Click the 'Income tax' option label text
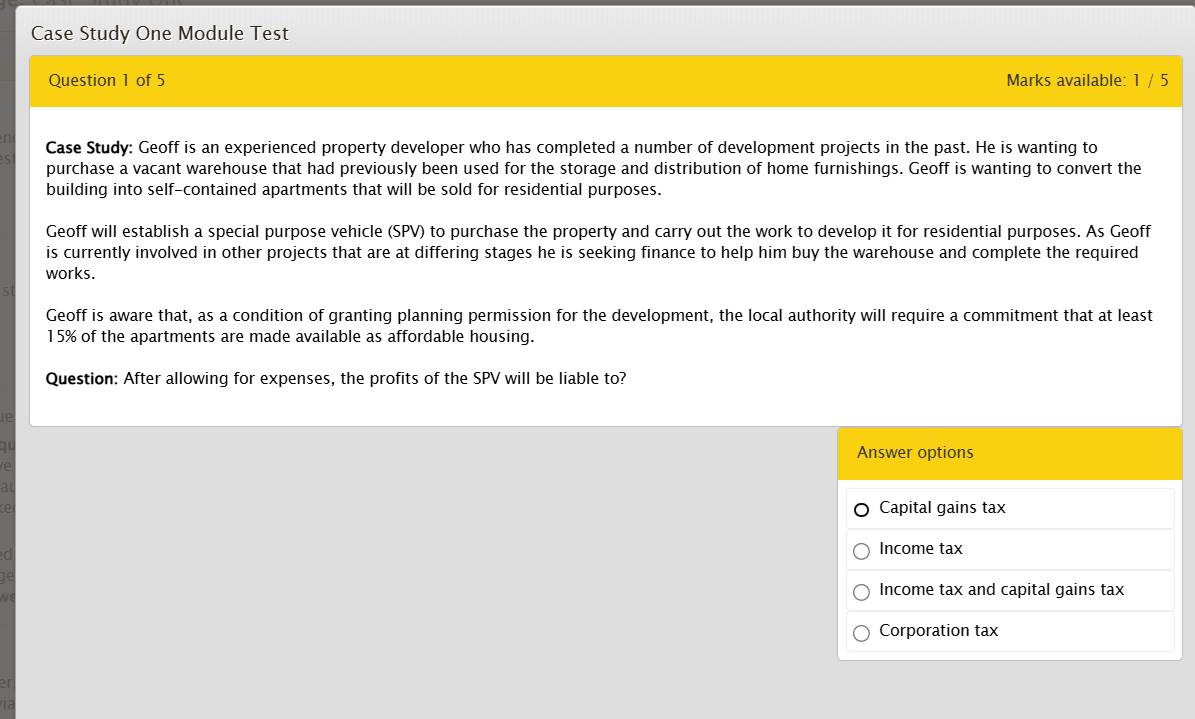Screen dimensions: 1195x719 [x=920, y=549]
